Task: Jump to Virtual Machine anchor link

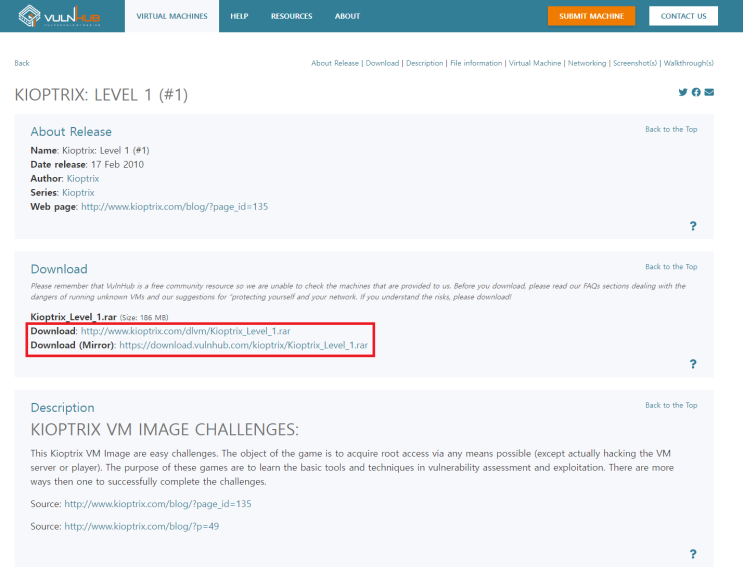Action: [x=535, y=63]
